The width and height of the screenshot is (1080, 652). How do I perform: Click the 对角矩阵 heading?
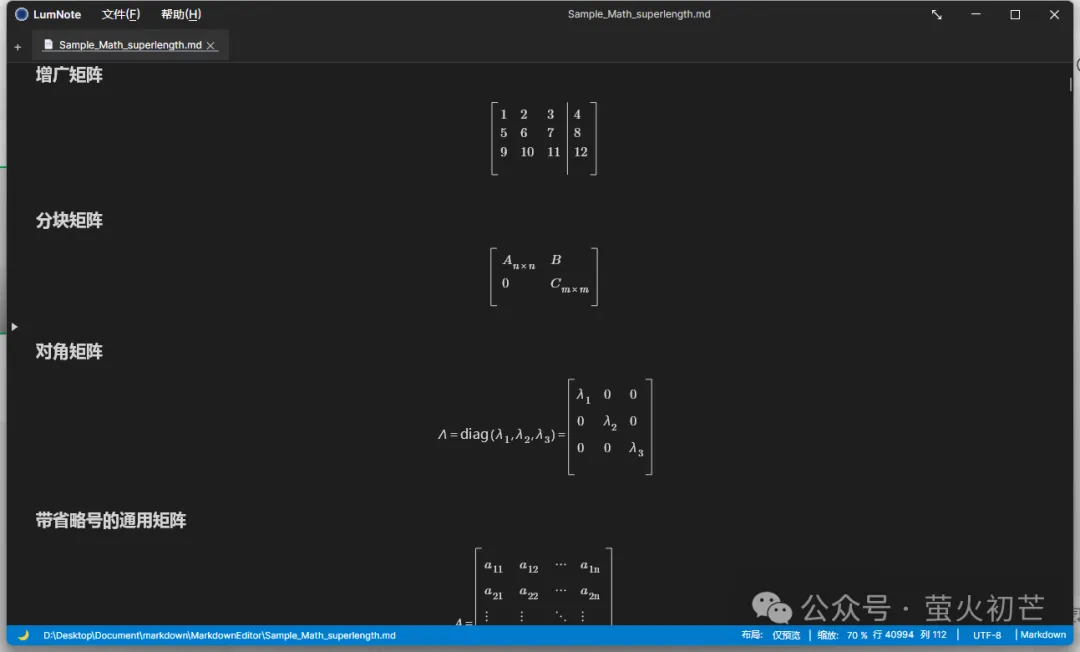coord(69,352)
